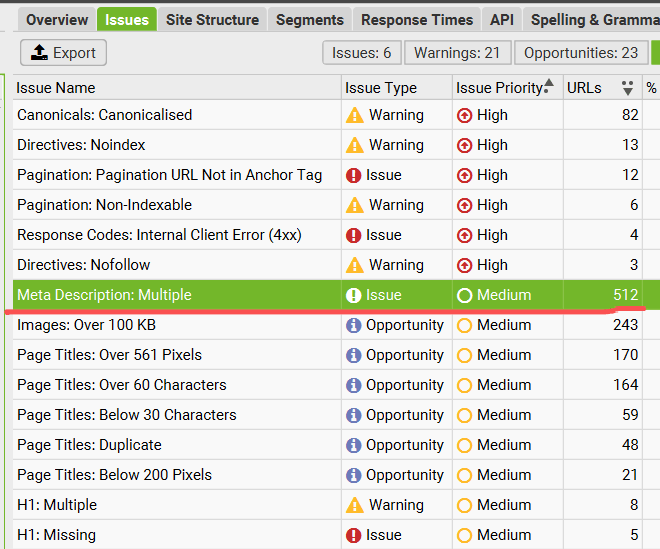Select Directives: Noindex issue name
This screenshot has width=660, height=549.
click(x=81, y=145)
